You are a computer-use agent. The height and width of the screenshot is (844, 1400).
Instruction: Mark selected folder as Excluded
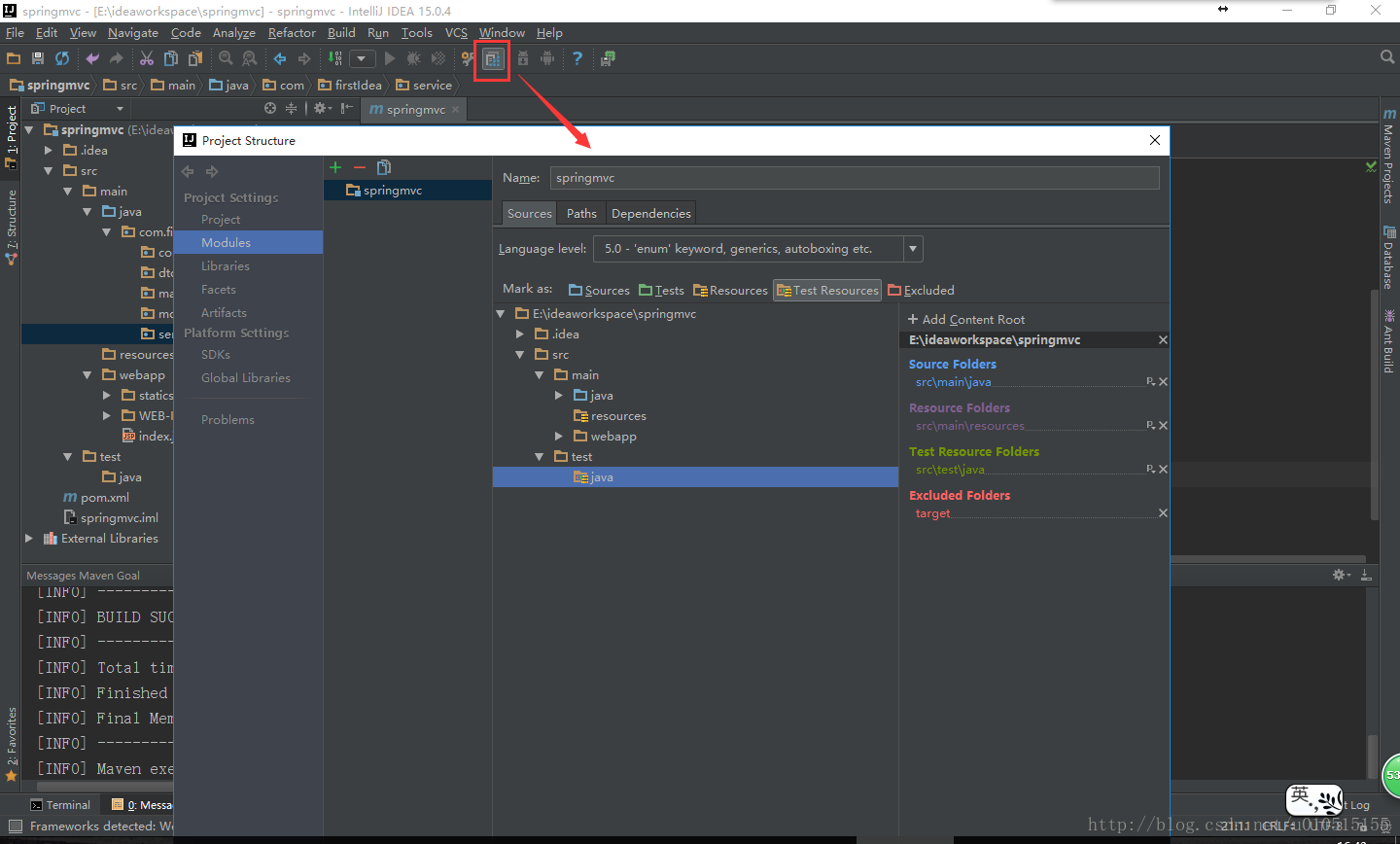tap(921, 290)
